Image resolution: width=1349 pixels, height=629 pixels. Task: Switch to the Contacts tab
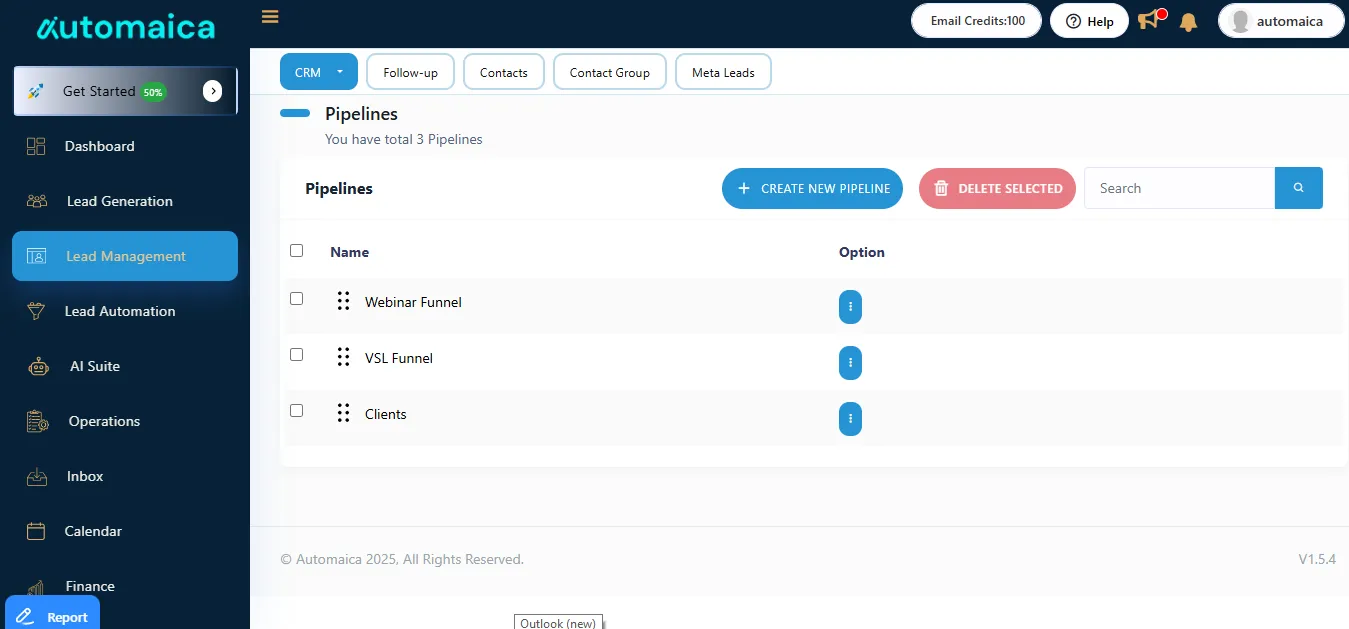pos(503,72)
